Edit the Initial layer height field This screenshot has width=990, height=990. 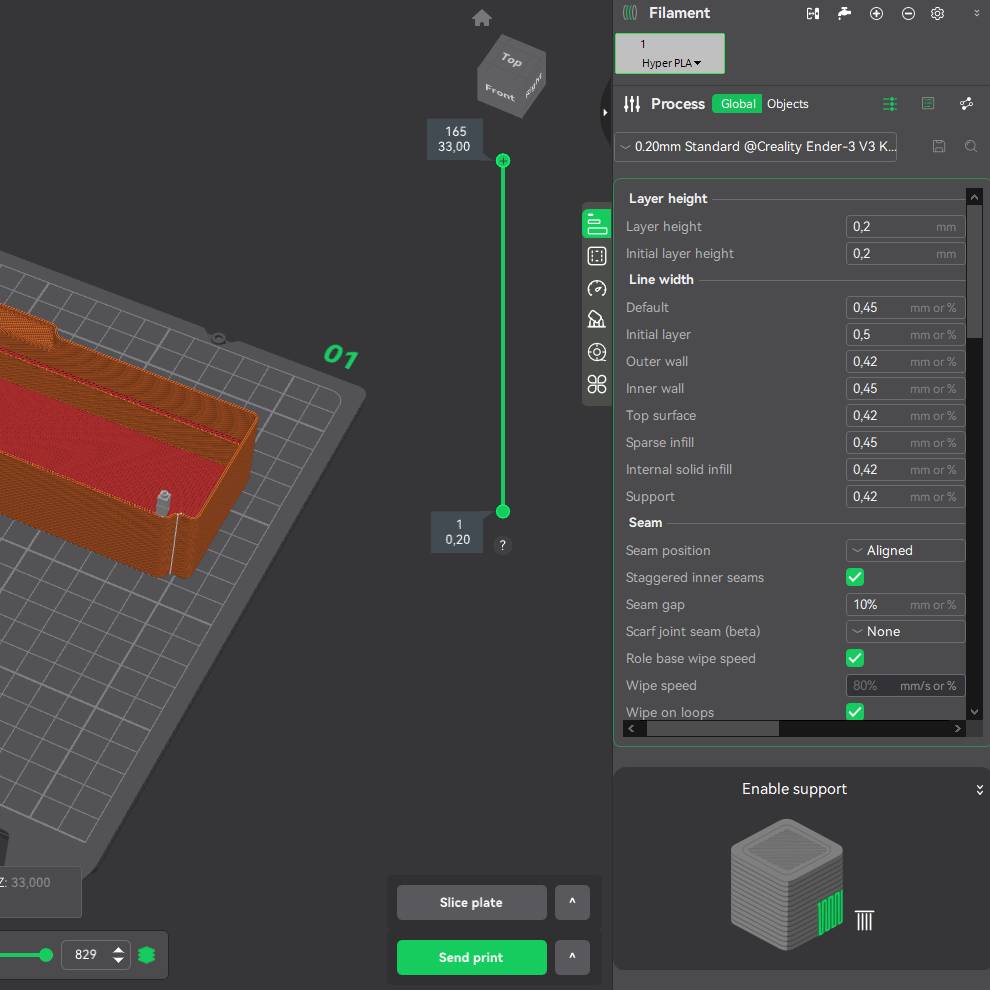[x=905, y=254]
